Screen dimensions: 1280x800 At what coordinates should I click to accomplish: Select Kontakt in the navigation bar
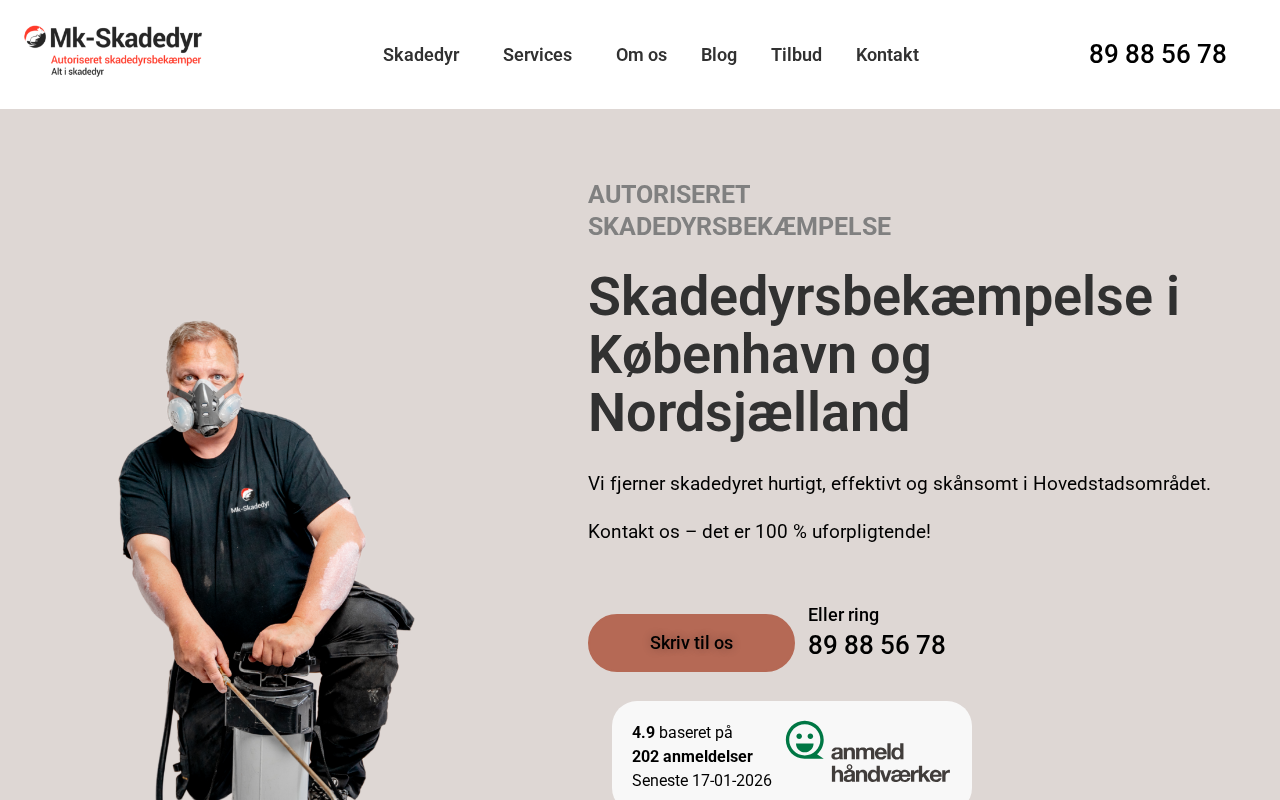click(887, 55)
